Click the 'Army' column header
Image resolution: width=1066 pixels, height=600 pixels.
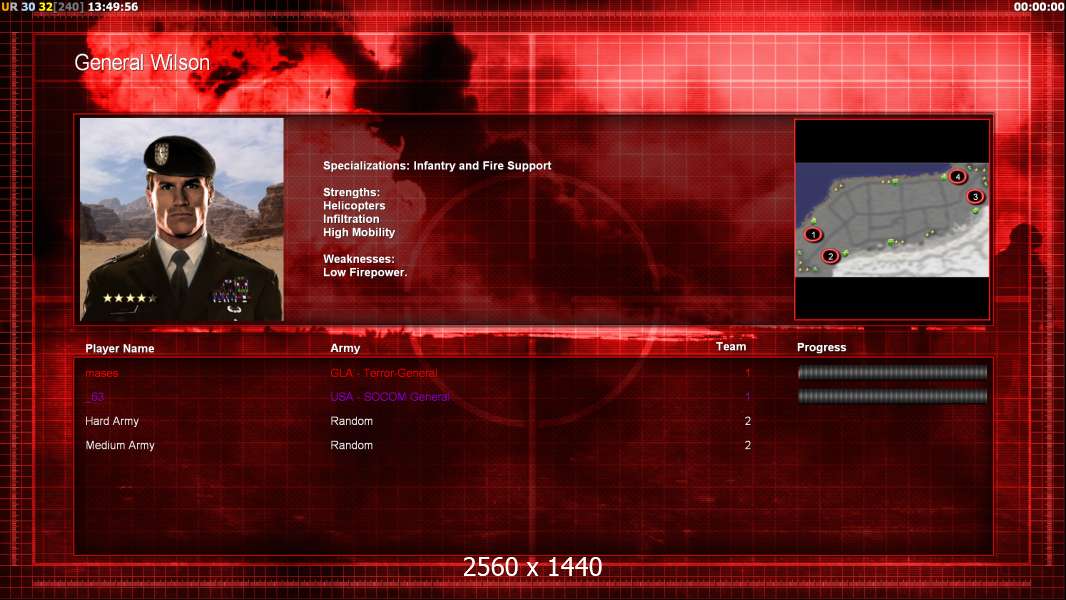(345, 348)
